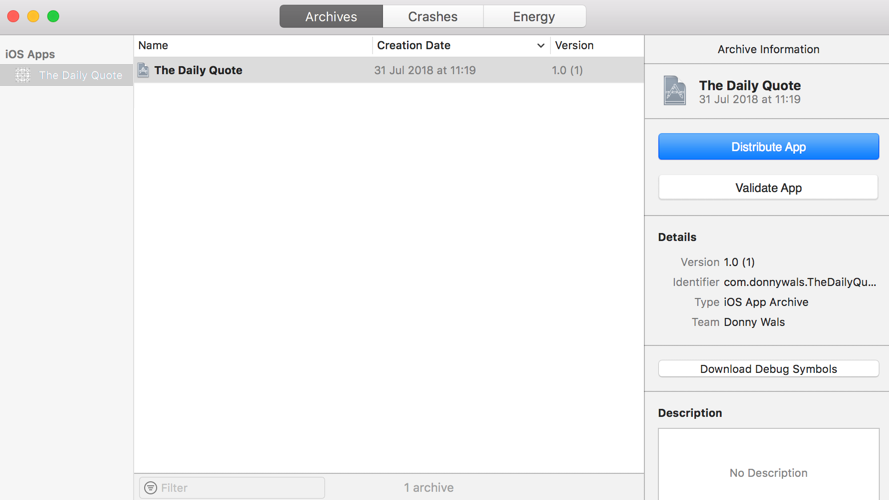
Task: Click the 'iOS App Archive' type value
Action: (x=766, y=302)
